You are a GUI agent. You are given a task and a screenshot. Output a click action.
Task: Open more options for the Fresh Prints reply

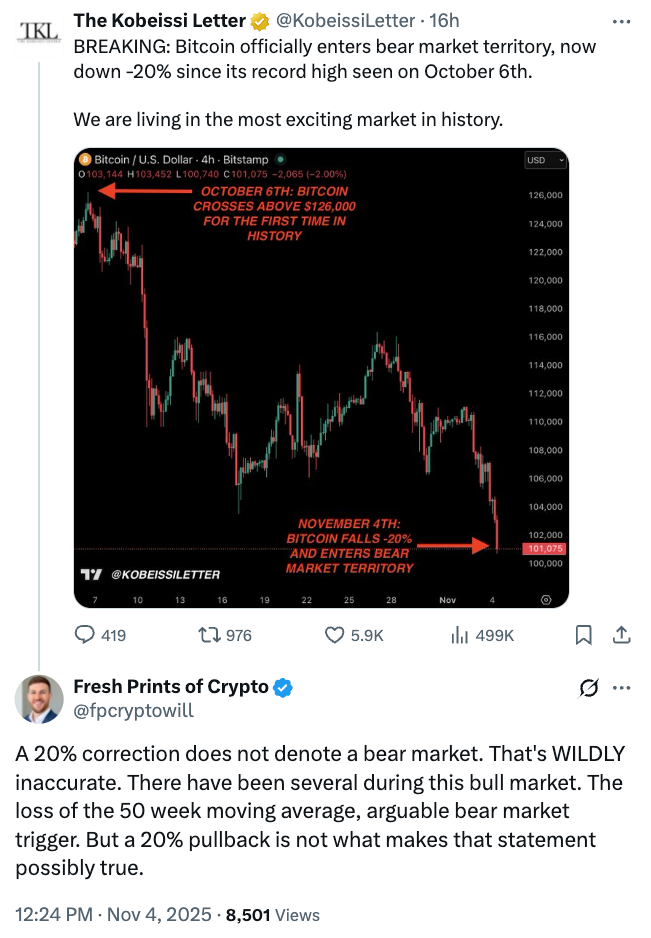click(623, 688)
